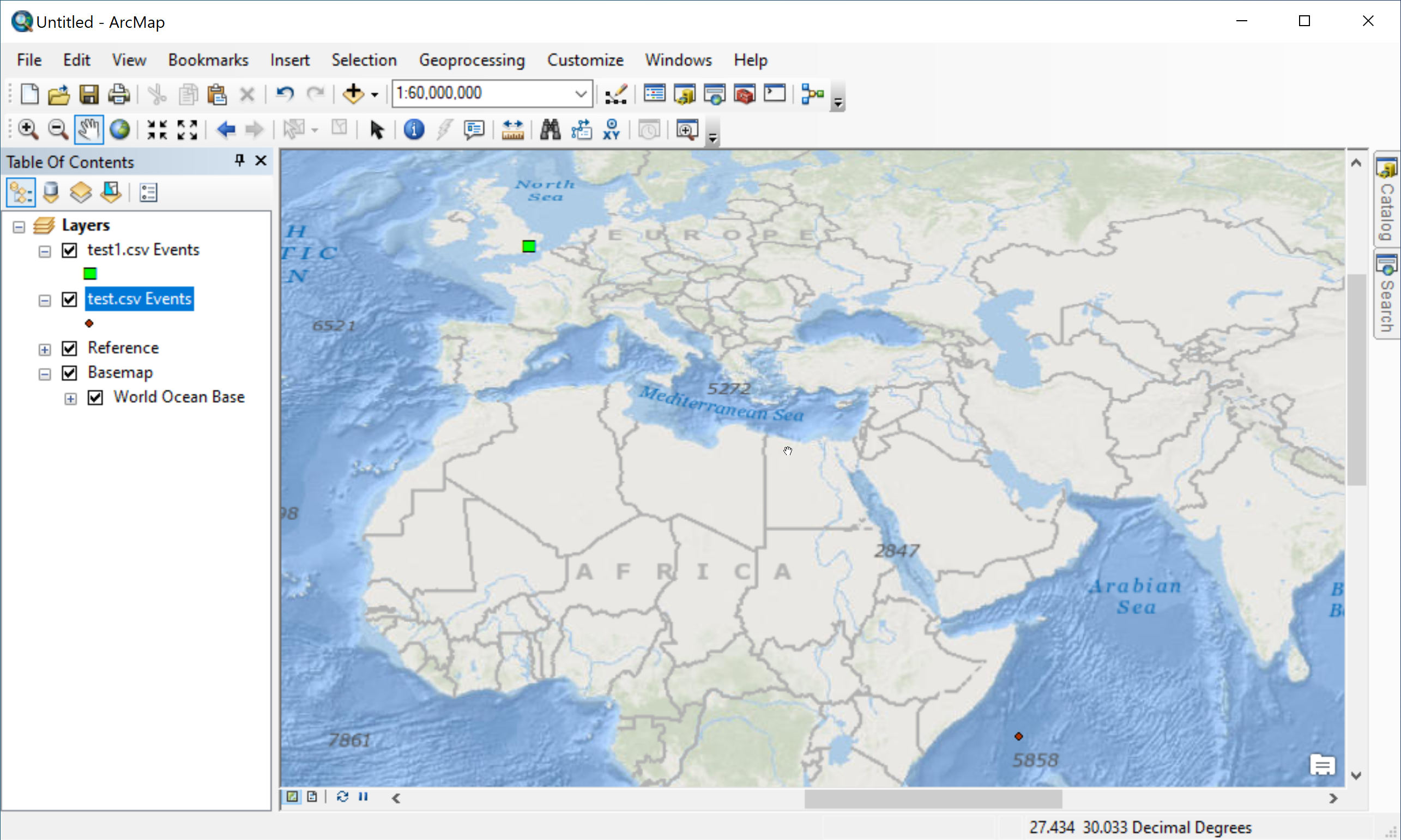Open the map scale dropdown
Viewport: 1401px width, 840px height.
click(x=579, y=93)
